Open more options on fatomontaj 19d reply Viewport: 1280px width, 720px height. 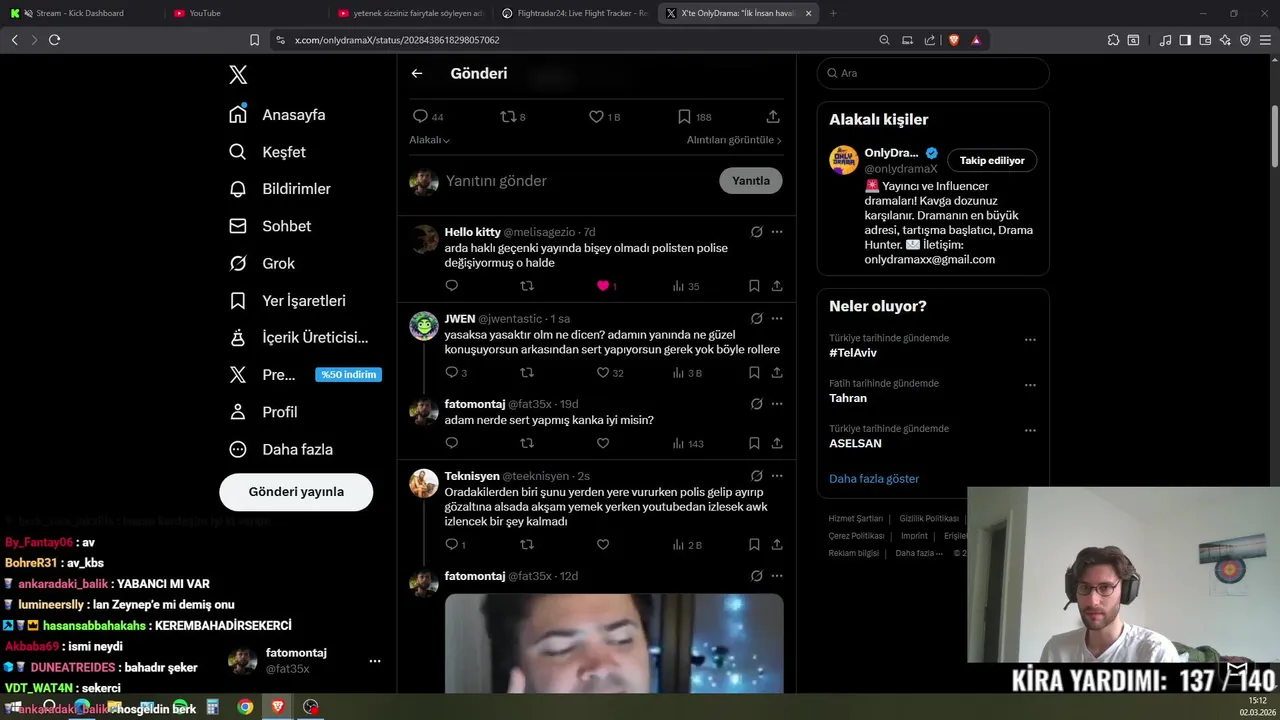[x=777, y=404]
